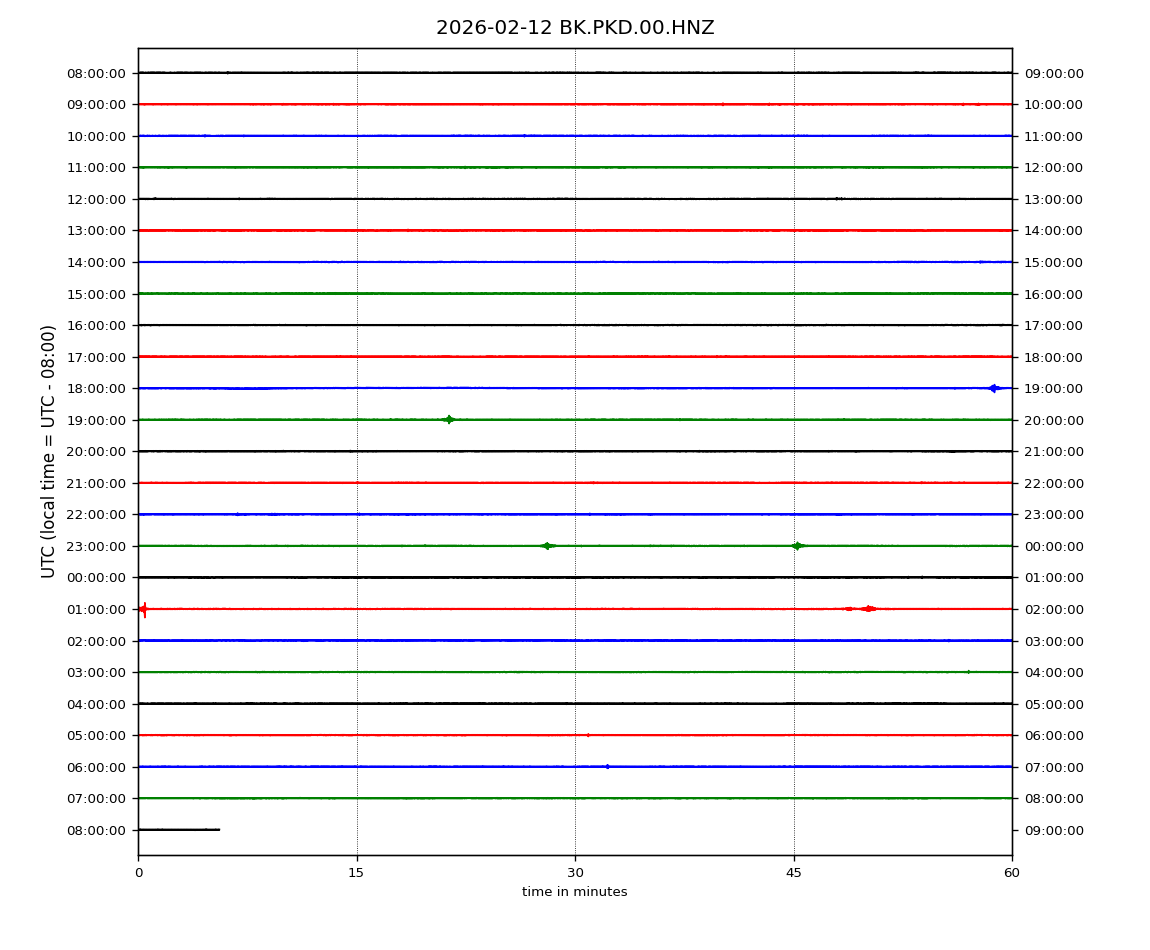
Task: Click the 23:00 trace event near 28 minutes
Action: (x=547, y=546)
